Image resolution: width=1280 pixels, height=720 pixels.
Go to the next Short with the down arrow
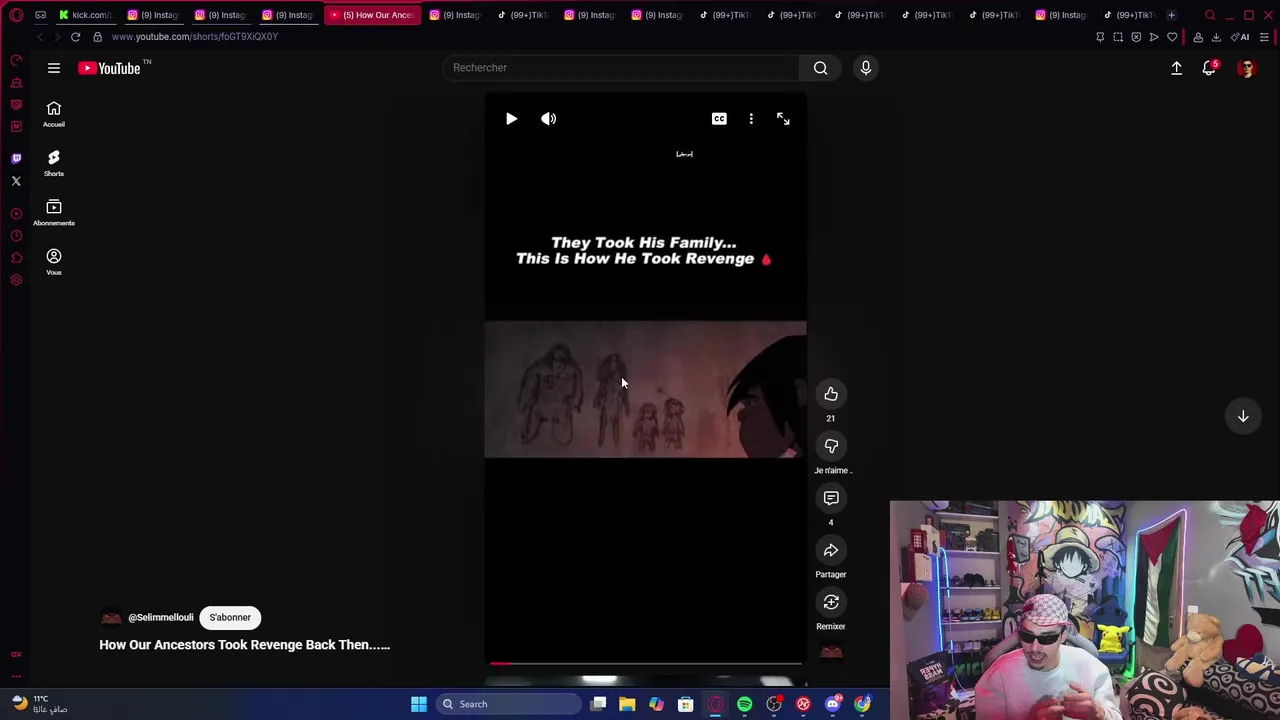tap(1243, 416)
